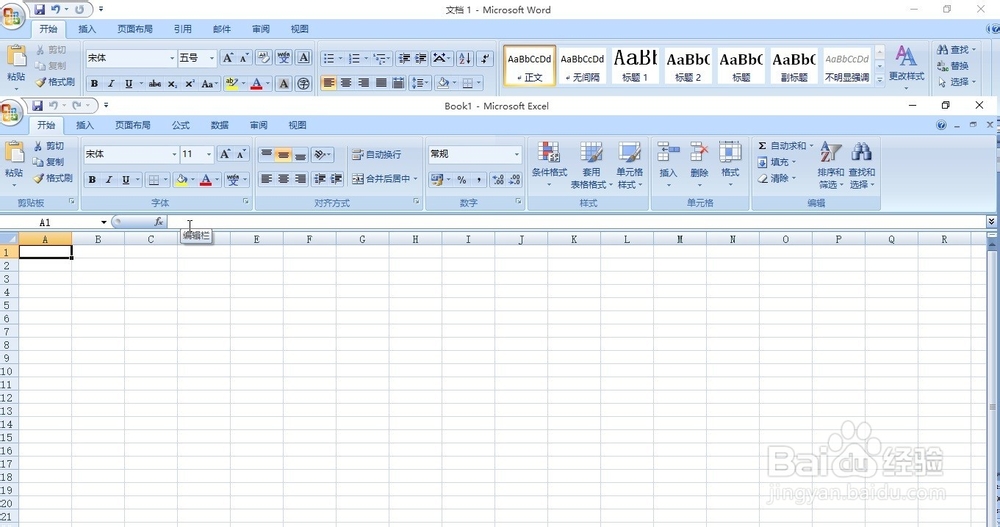Open Excel 公式 tab

tap(180, 125)
